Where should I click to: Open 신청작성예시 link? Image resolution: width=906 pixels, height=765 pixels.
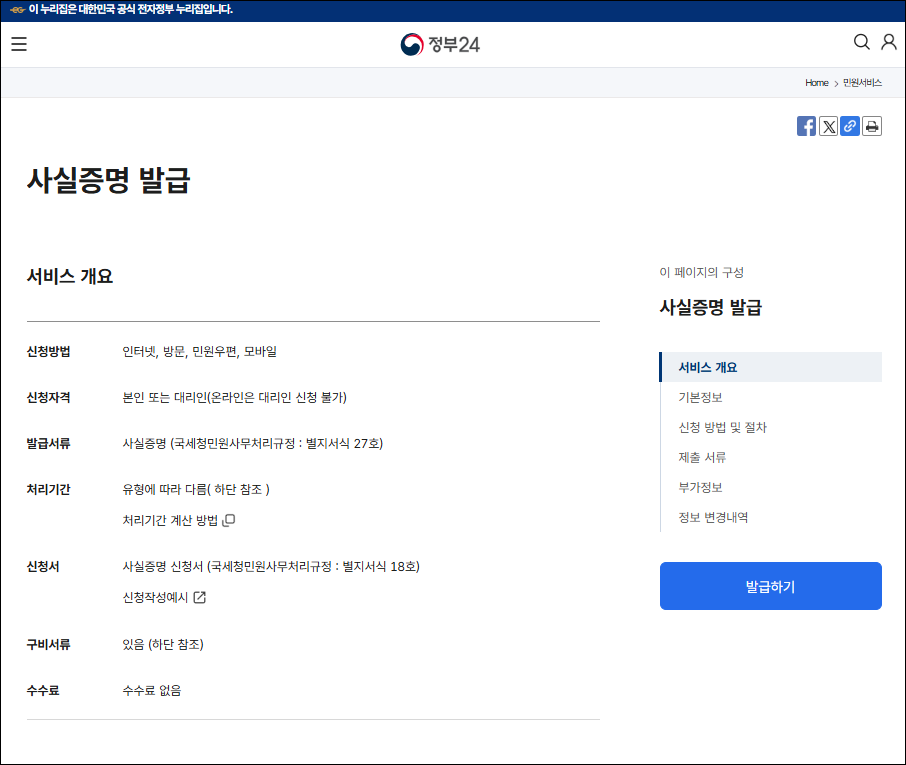(x=155, y=597)
